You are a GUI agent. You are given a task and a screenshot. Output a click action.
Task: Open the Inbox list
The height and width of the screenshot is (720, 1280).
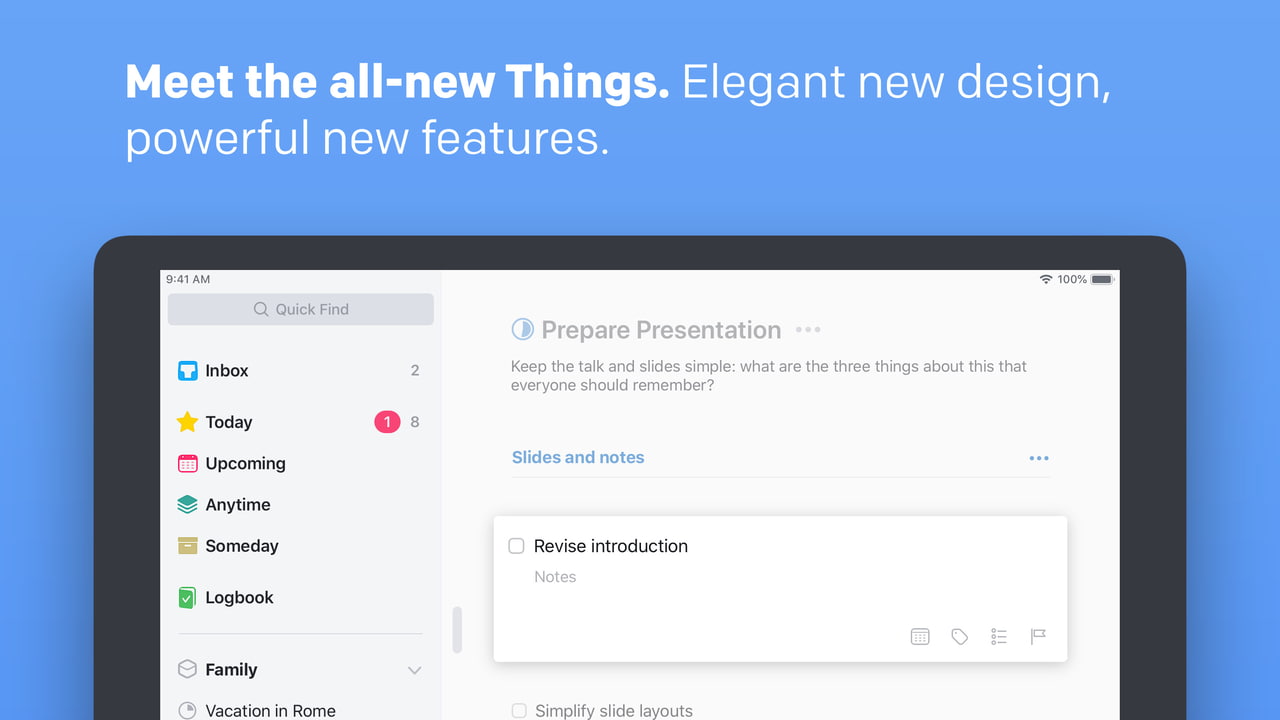pyautogui.click(x=227, y=371)
